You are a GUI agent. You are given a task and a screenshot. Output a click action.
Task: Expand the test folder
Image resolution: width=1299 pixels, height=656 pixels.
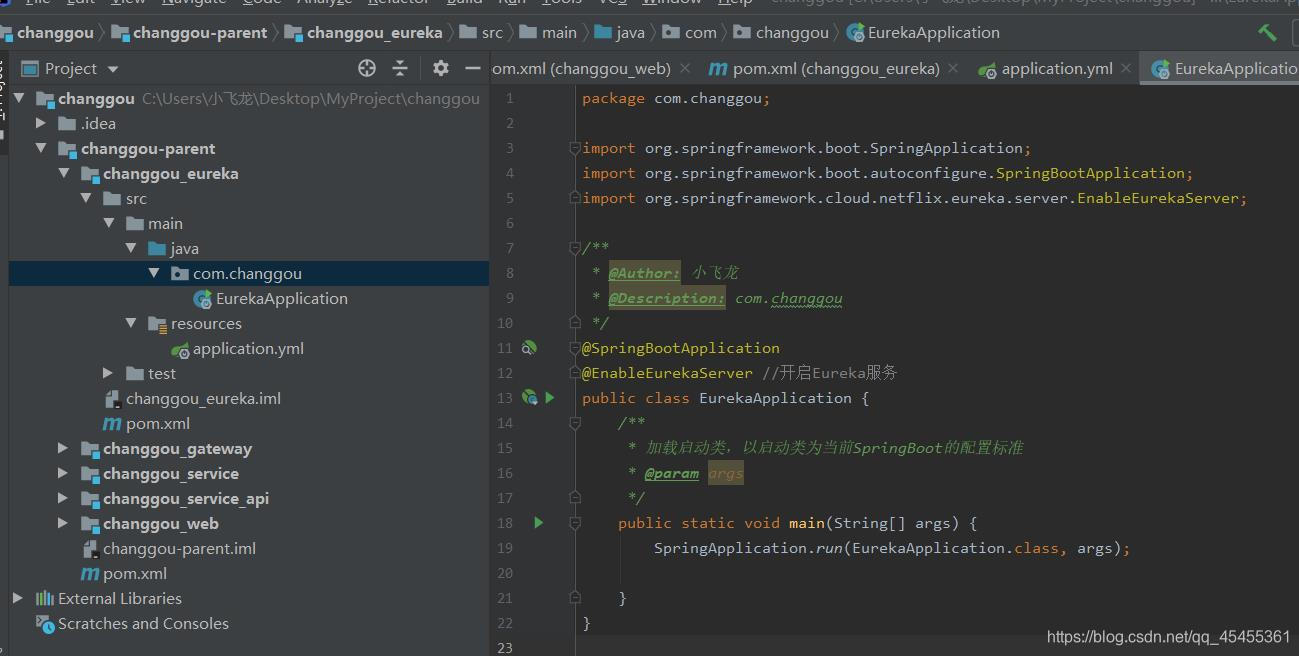[x=108, y=373]
